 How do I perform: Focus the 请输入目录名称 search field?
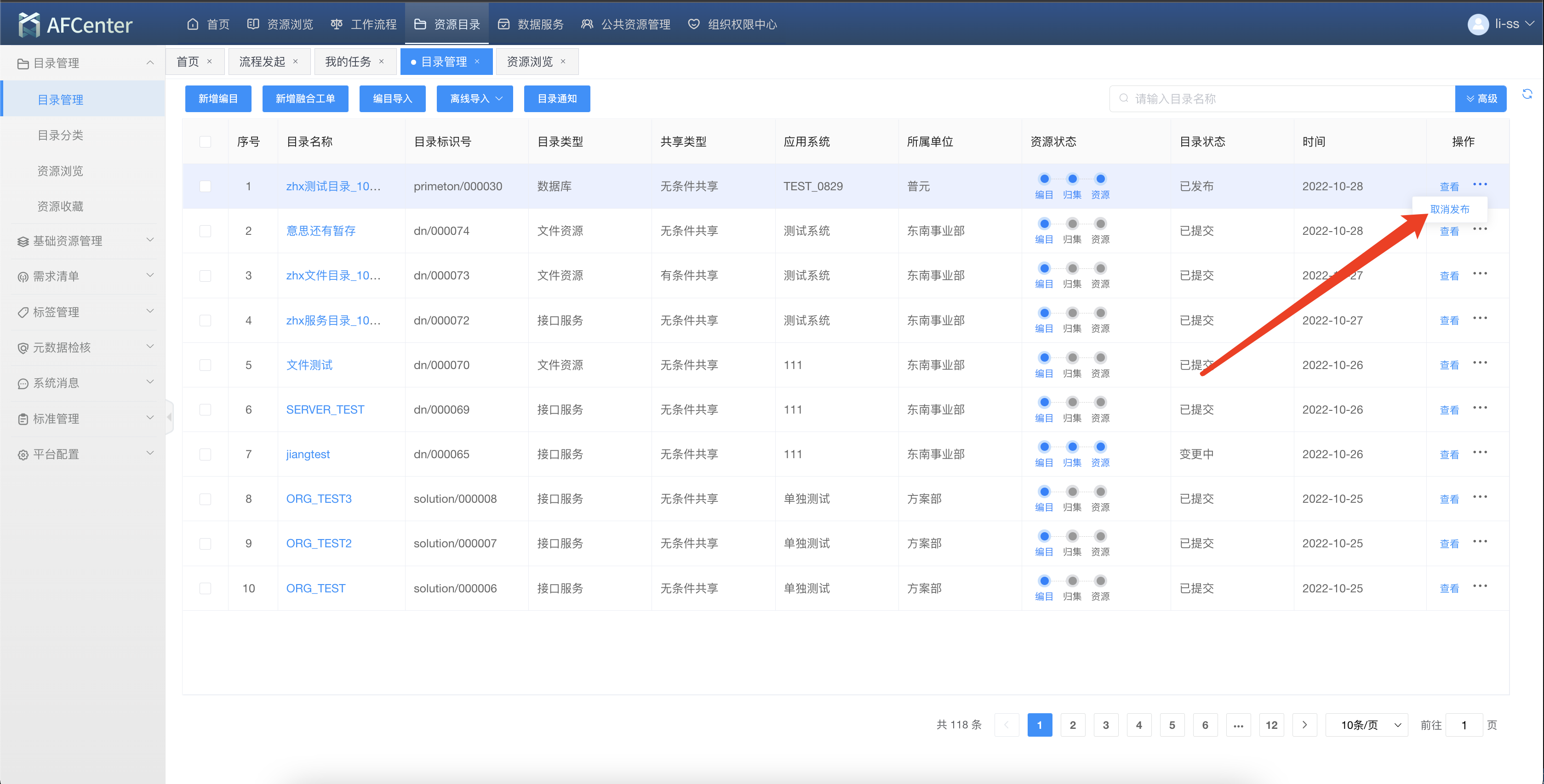click(x=1283, y=99)
